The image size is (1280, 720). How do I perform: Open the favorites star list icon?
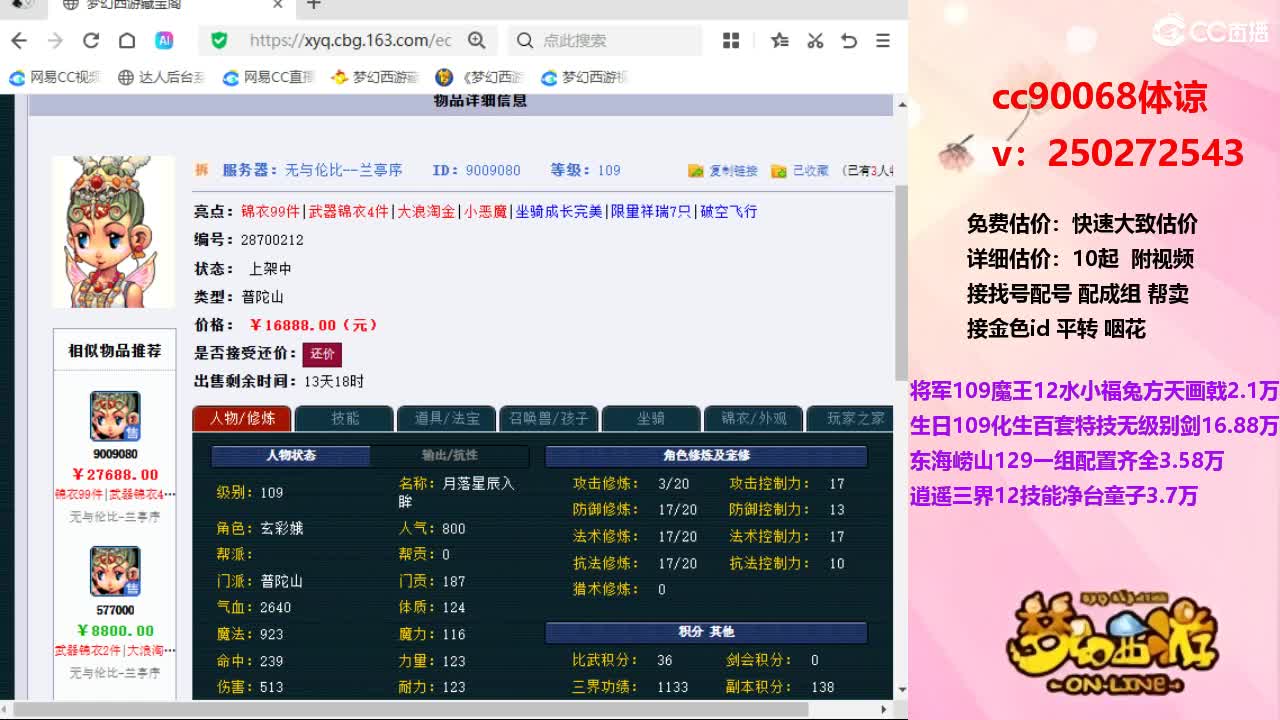(x=780, y=40)
